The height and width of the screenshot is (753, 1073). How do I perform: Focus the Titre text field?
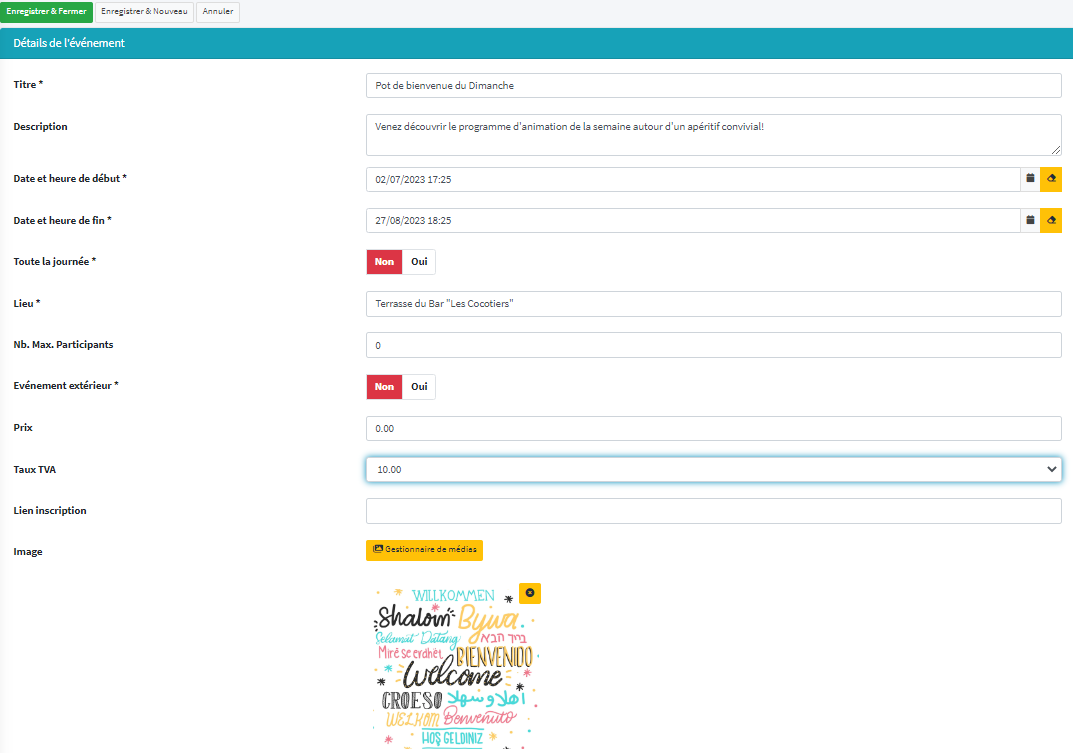pyautogui.click(x=713, y=86)
